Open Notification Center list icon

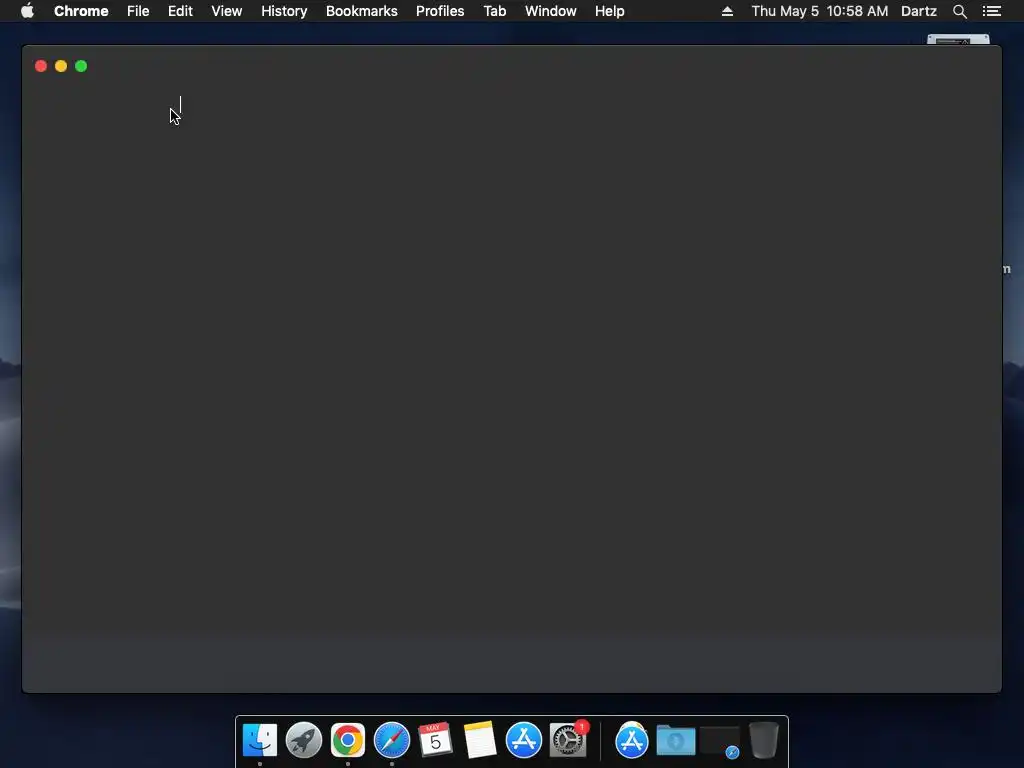(991, 11)
